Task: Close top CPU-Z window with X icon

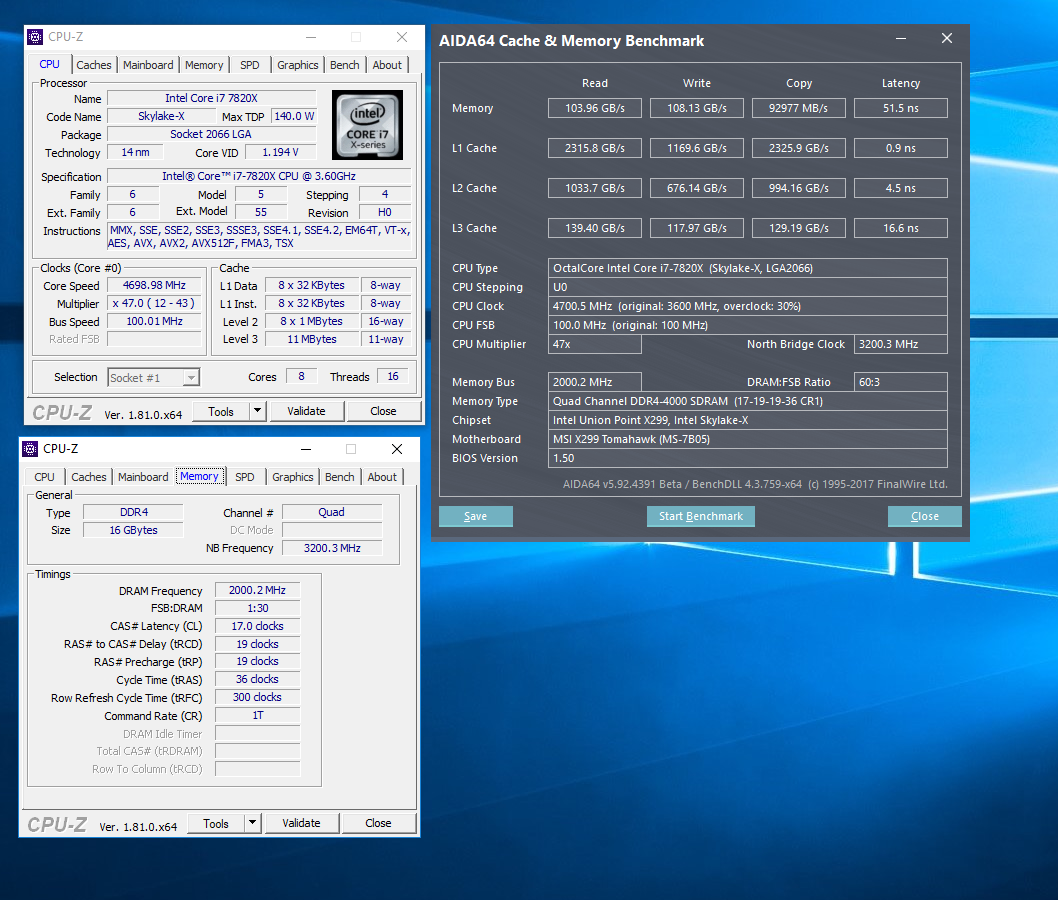Action: (401, 37)
